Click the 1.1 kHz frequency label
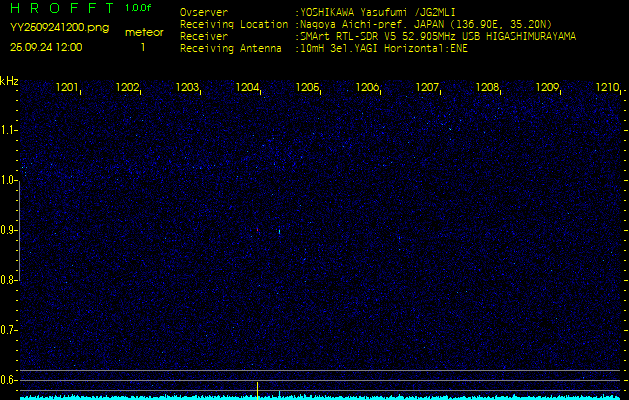This screenshot has width=629, height=400. pos(9,130)
